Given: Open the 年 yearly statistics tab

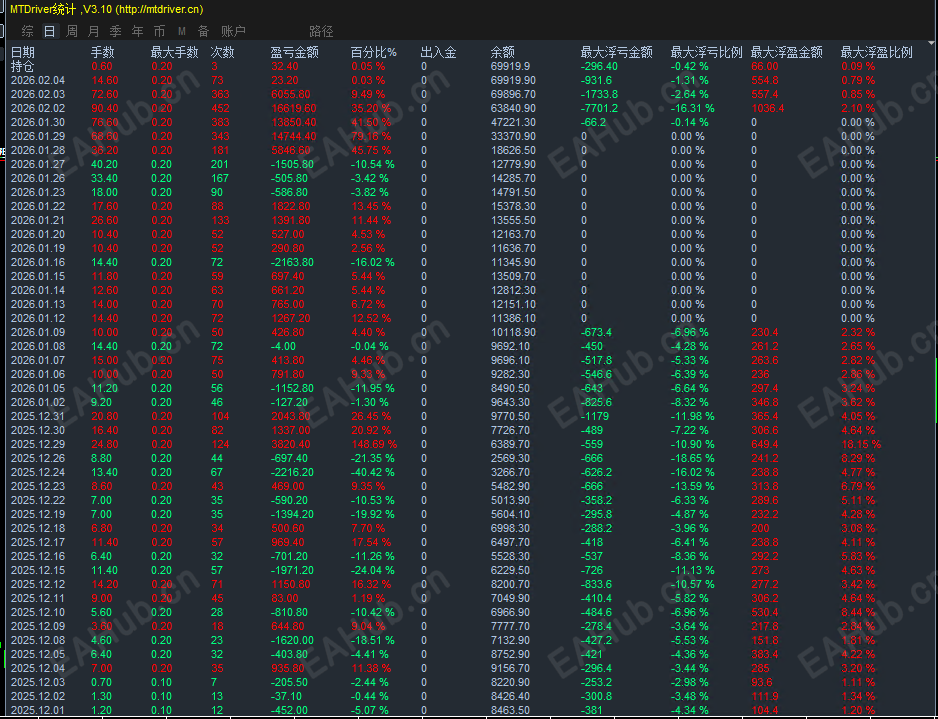Looking at the screenshot, I should [x=138, y=31].
